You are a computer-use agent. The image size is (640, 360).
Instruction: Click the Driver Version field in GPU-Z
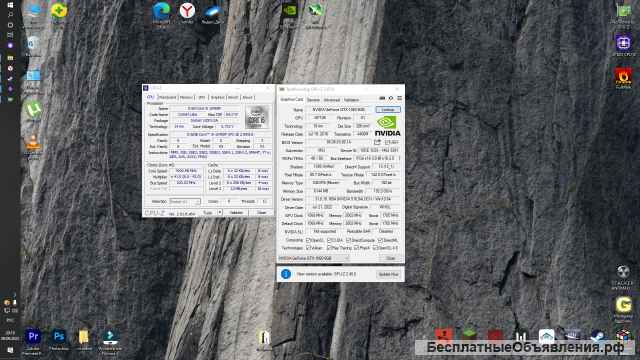point(353,199)
